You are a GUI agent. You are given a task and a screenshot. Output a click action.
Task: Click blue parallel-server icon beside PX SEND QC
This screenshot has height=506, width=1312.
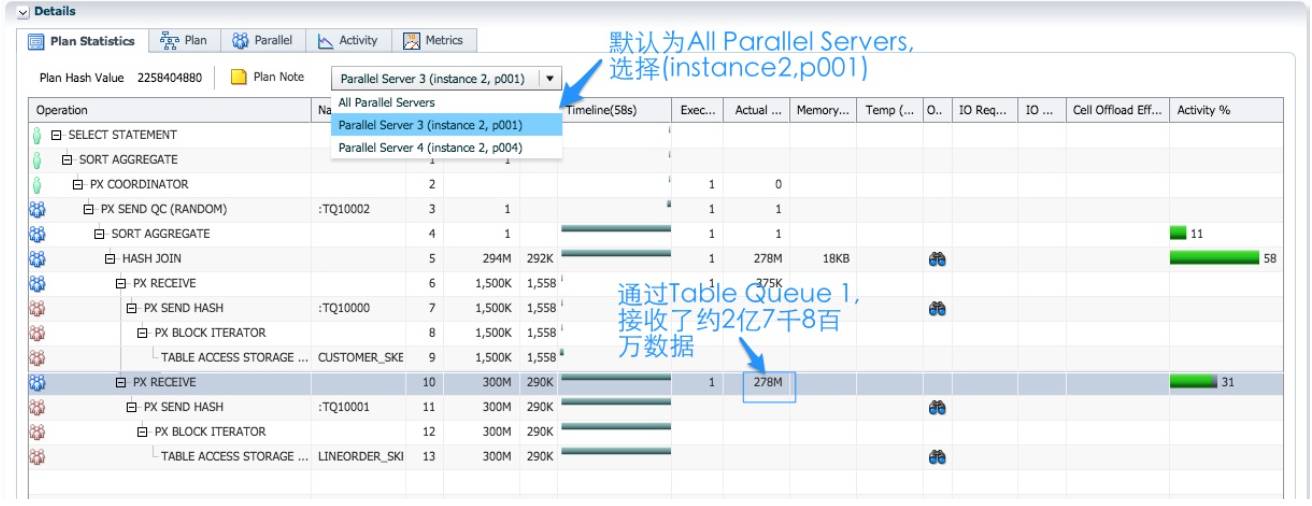pos(38,209)
